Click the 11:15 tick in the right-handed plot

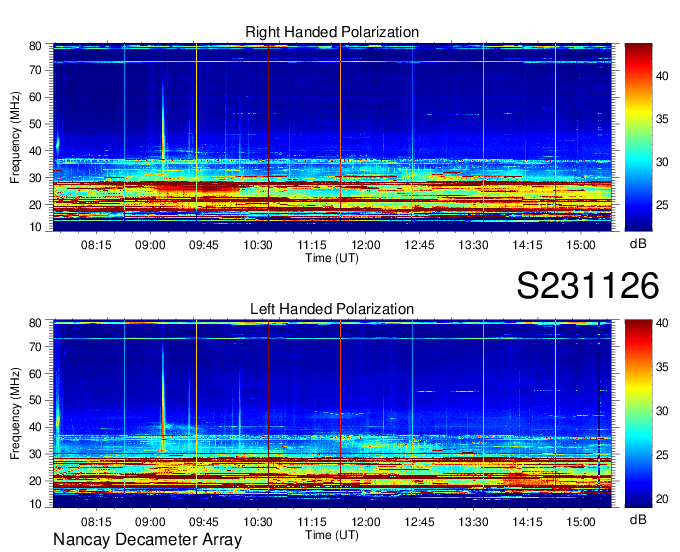tap(312, 245)
